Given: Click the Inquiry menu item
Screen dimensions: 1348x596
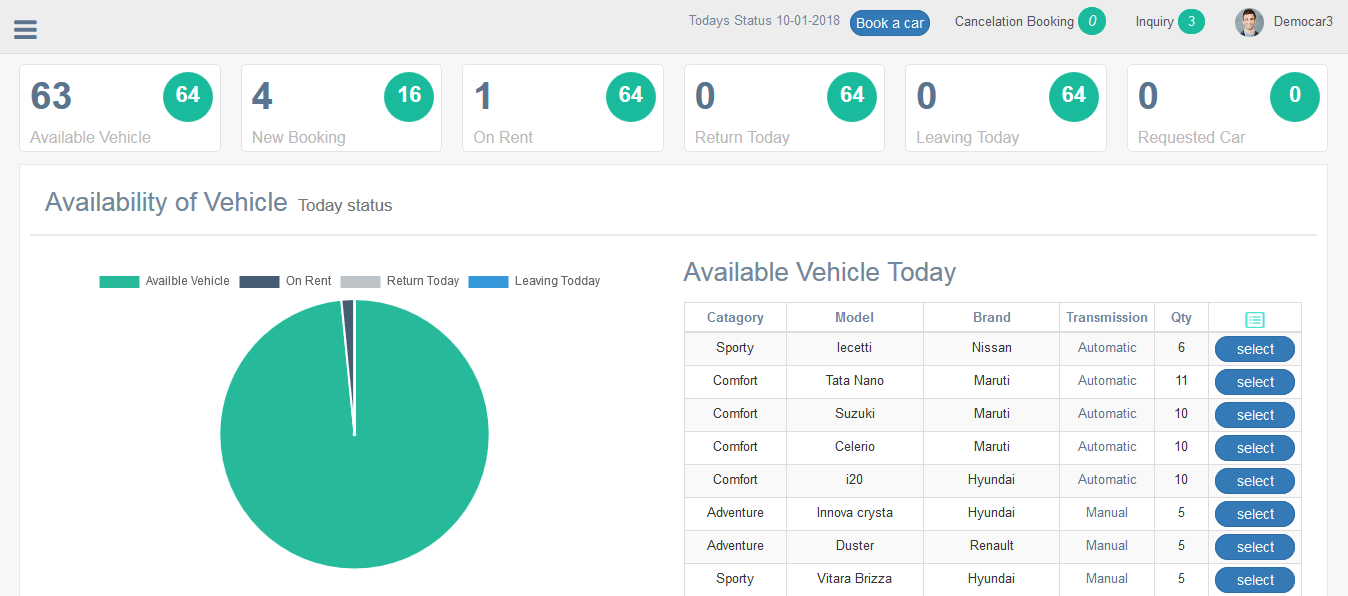Looking at the screenshot, I should pos(1155,21).
